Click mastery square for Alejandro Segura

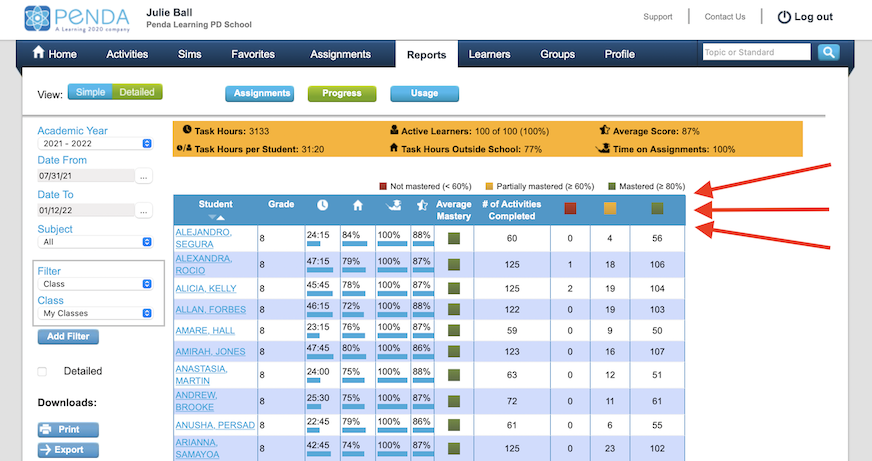click(x=454, y=239)
